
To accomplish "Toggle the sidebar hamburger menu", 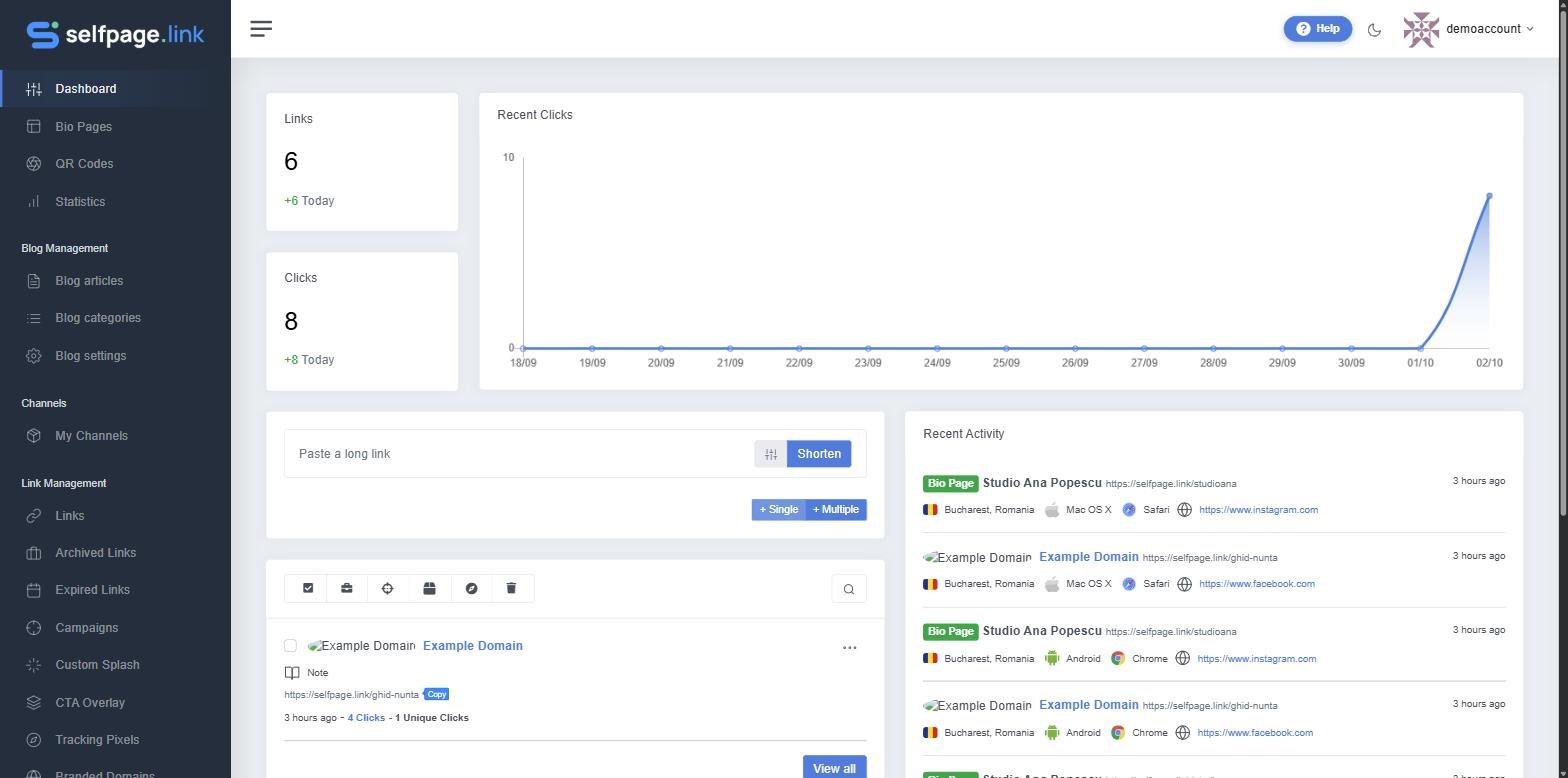I will [261, 29].
